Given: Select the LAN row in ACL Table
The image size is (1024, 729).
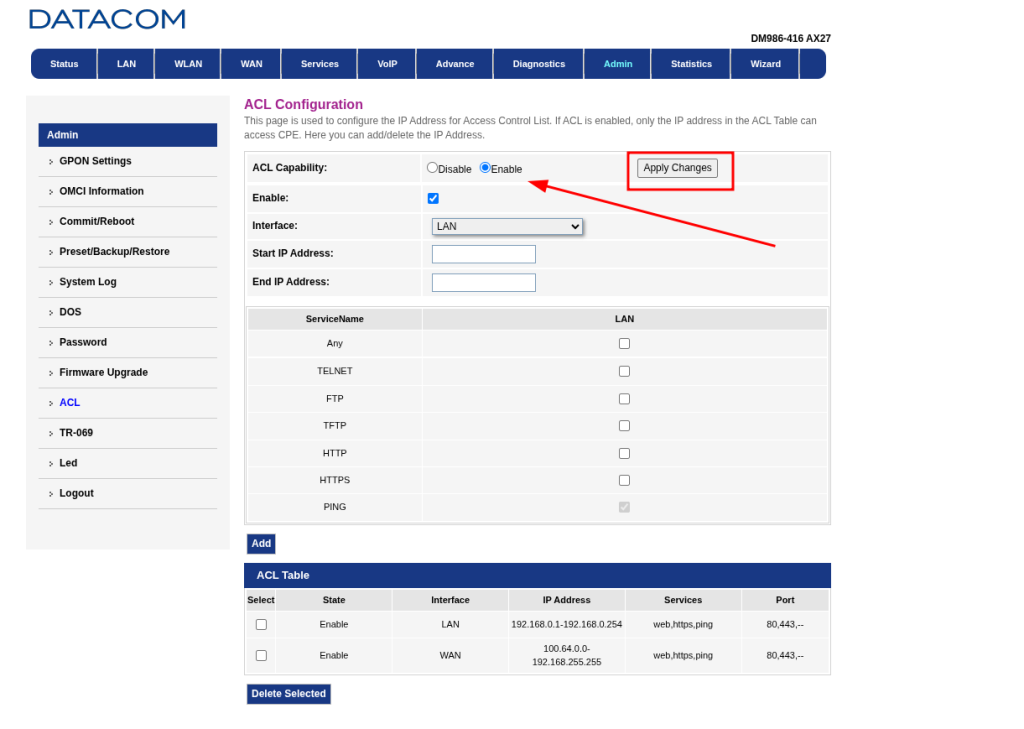Looking at the screenshot, I should (261, 624).
